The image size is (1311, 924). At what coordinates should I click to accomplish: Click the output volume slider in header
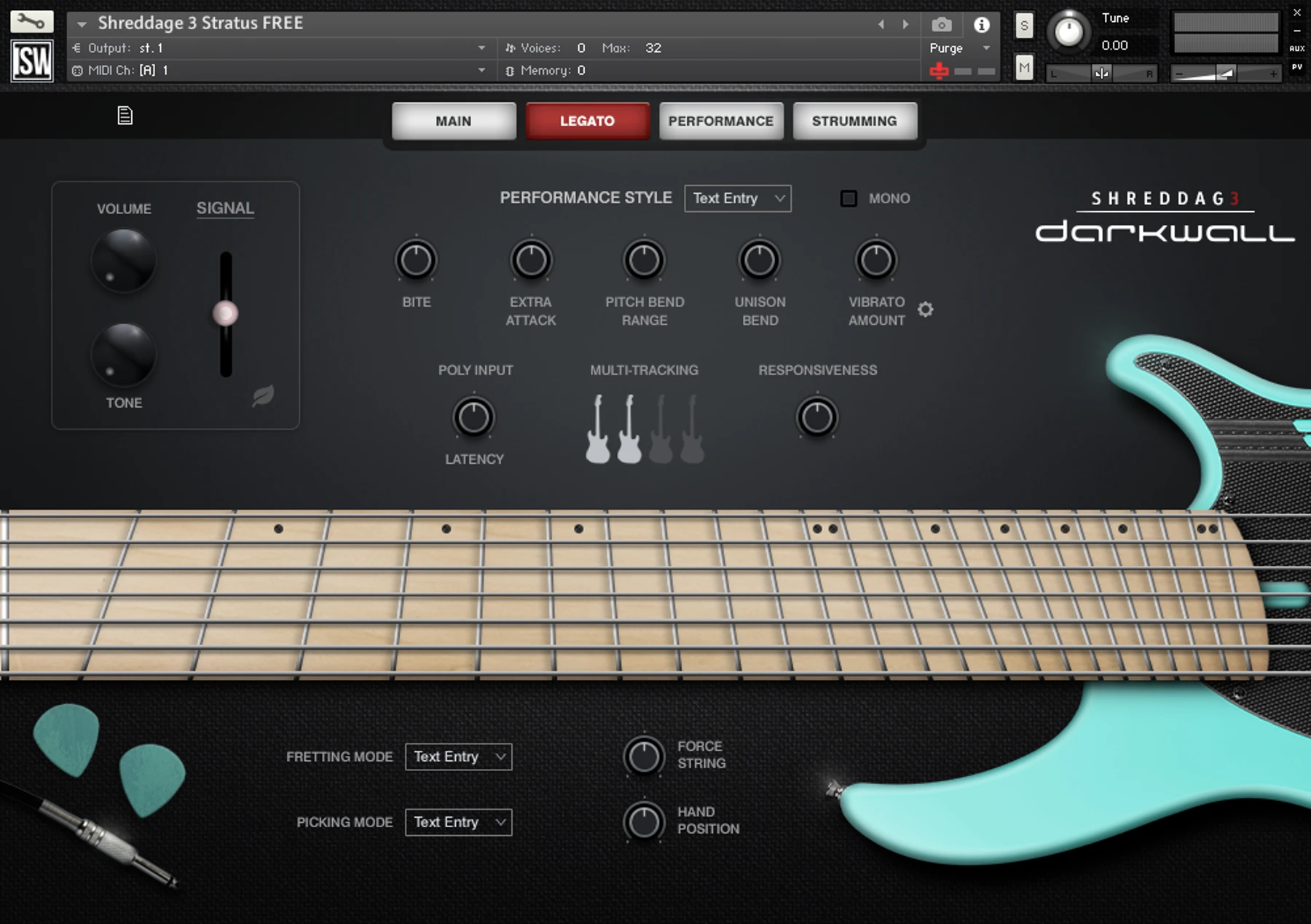1226,74
